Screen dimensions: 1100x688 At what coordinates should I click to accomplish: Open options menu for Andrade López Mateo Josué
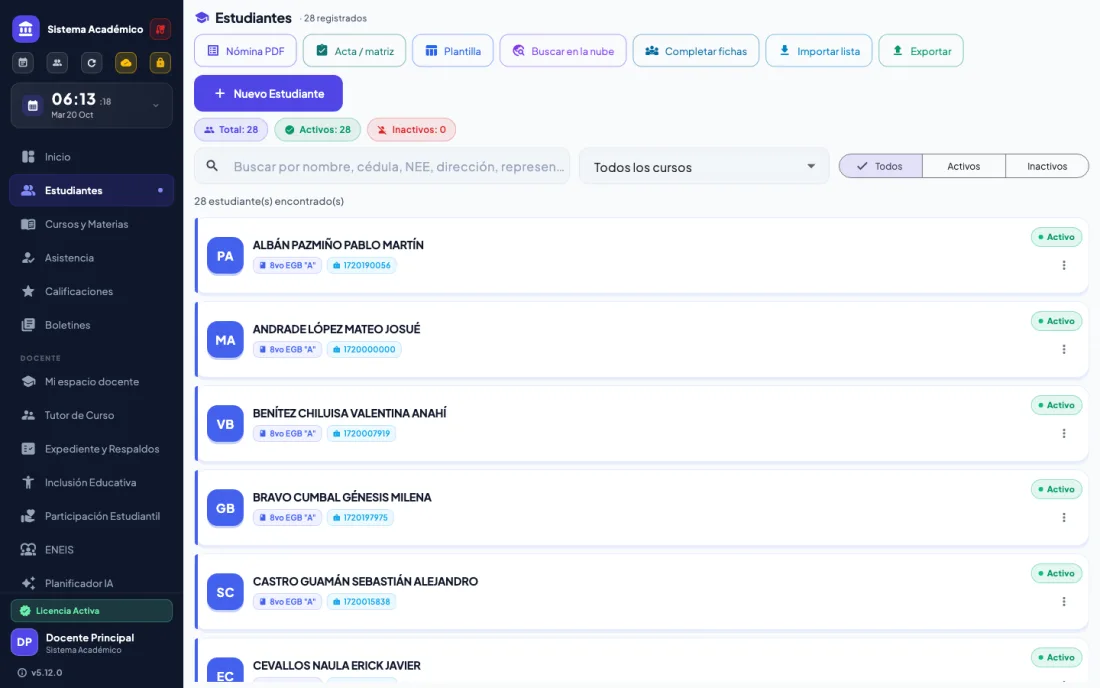click(1064, 349)
